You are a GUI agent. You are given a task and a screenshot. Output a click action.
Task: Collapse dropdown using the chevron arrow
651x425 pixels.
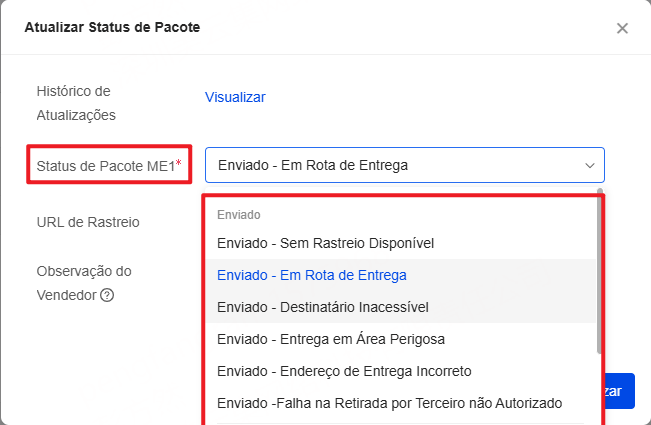[x=590, y=166]
